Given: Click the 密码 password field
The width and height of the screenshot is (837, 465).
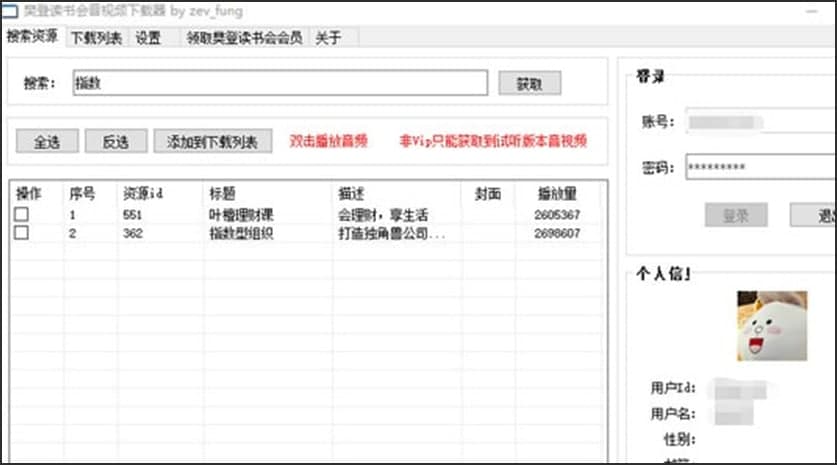Looking at the screenshot, I should tap(761, 167).
